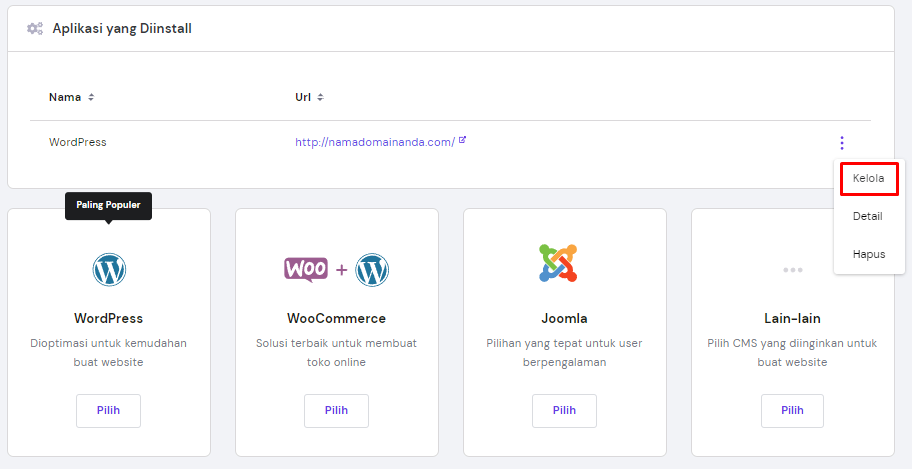Open the three-dot actions menu for WordPress
Screen dimensions: 912x469
click(842, 143)
